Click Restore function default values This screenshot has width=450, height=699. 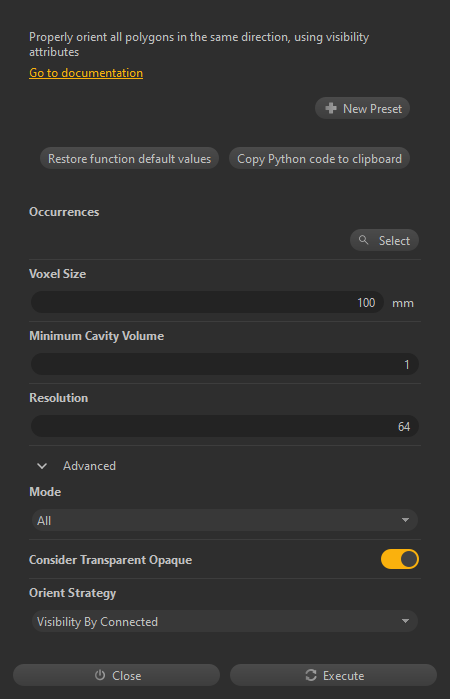[x=129, y=159]
